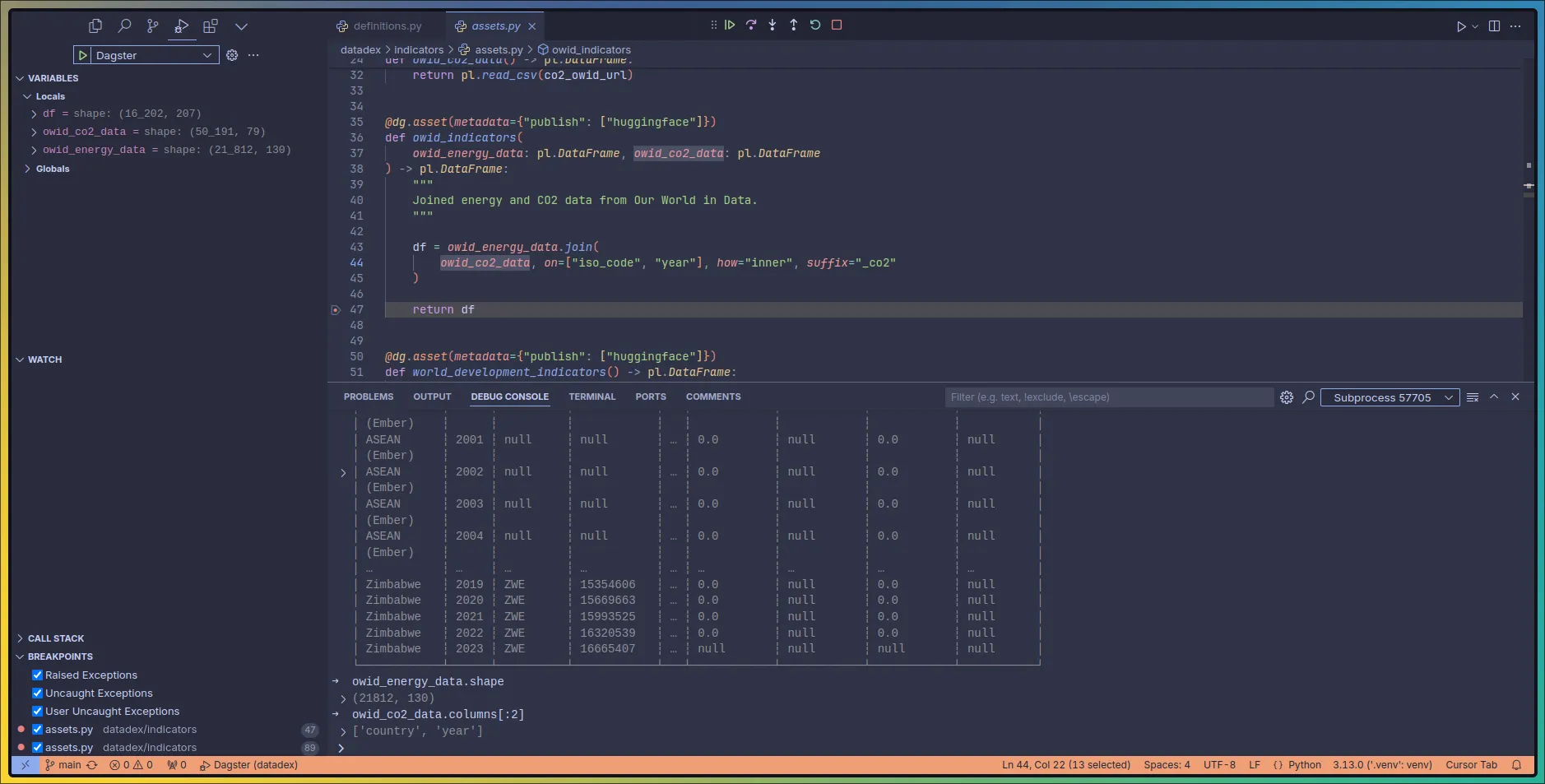This screenshot has height=784, width=1545.
Task: Open the Subprocess 57705 dropdown
Action: [x=1390, y=397]
